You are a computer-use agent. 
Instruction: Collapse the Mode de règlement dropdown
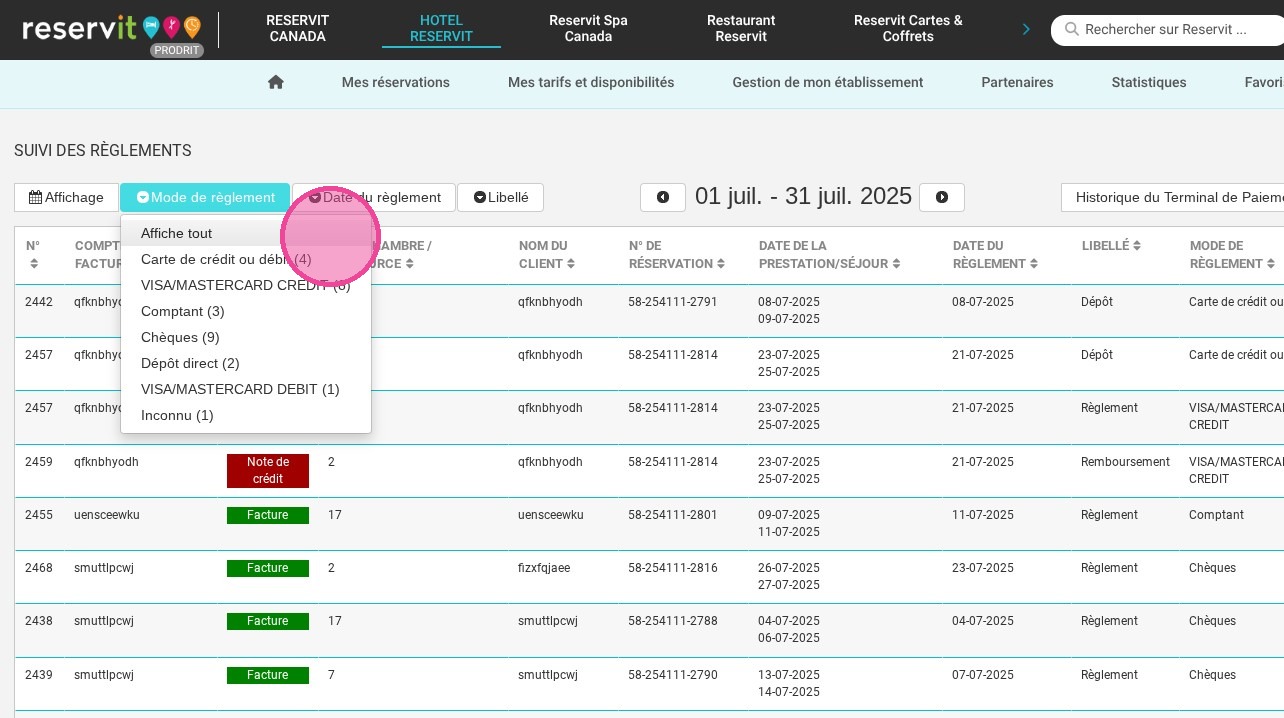(x=205, y=197)
